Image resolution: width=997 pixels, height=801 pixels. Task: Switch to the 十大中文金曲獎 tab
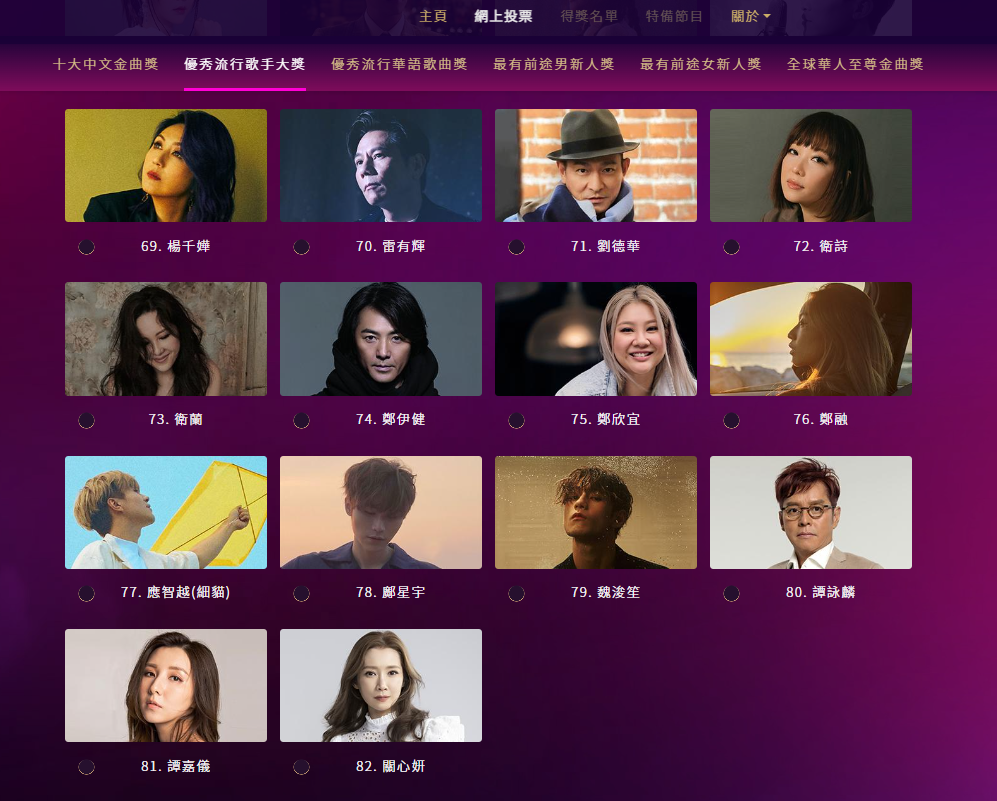tap(106, 64)
